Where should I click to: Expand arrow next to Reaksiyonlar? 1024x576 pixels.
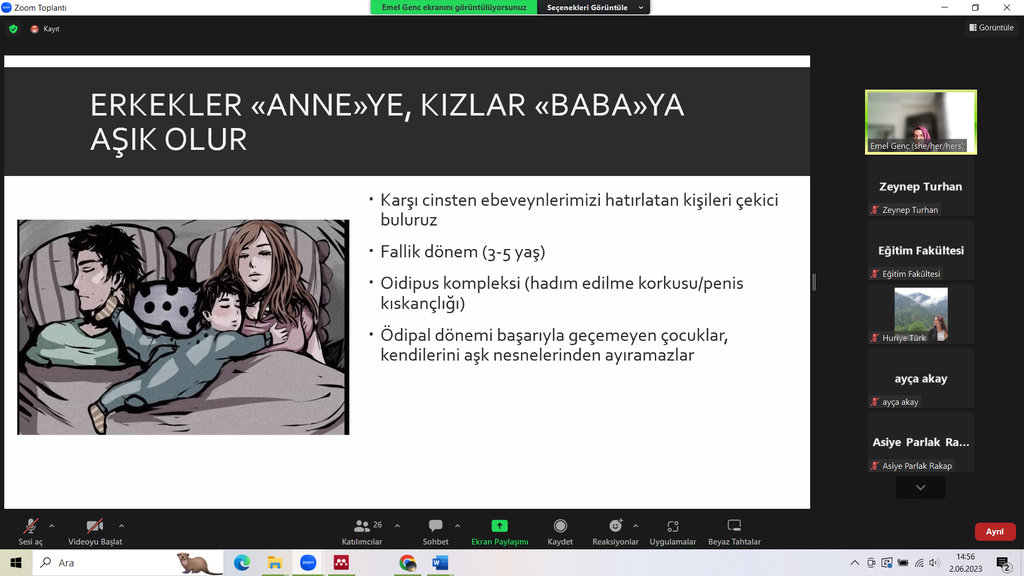635,526
